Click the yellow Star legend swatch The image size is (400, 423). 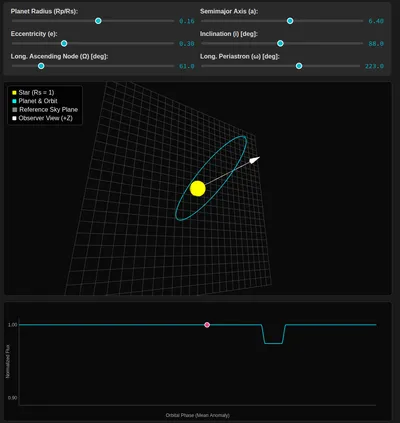[14, 93]
